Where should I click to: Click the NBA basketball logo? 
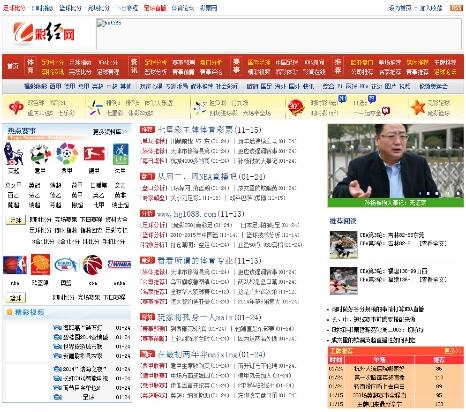click(x=15, y=265)
